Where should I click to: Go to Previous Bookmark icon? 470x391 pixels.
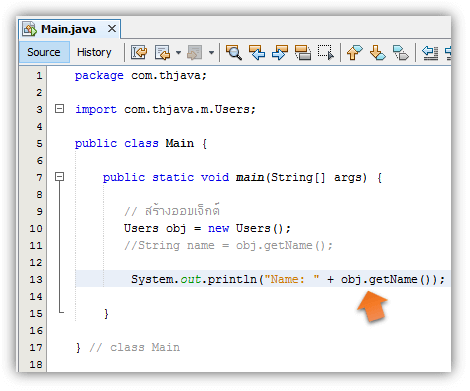click(355, 53)
